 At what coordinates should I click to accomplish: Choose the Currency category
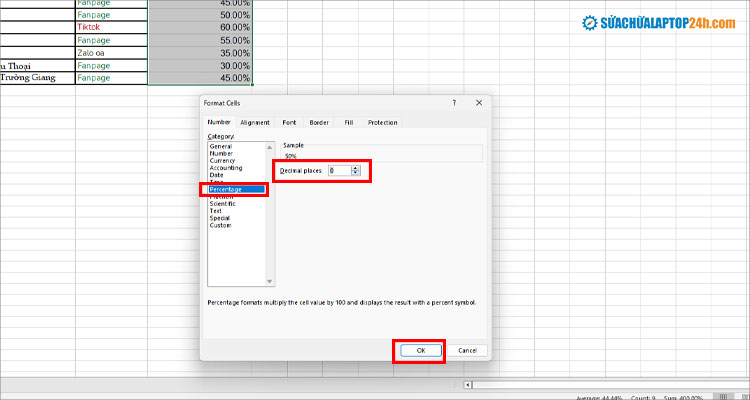pyautogui.click(x=222, y=161)
